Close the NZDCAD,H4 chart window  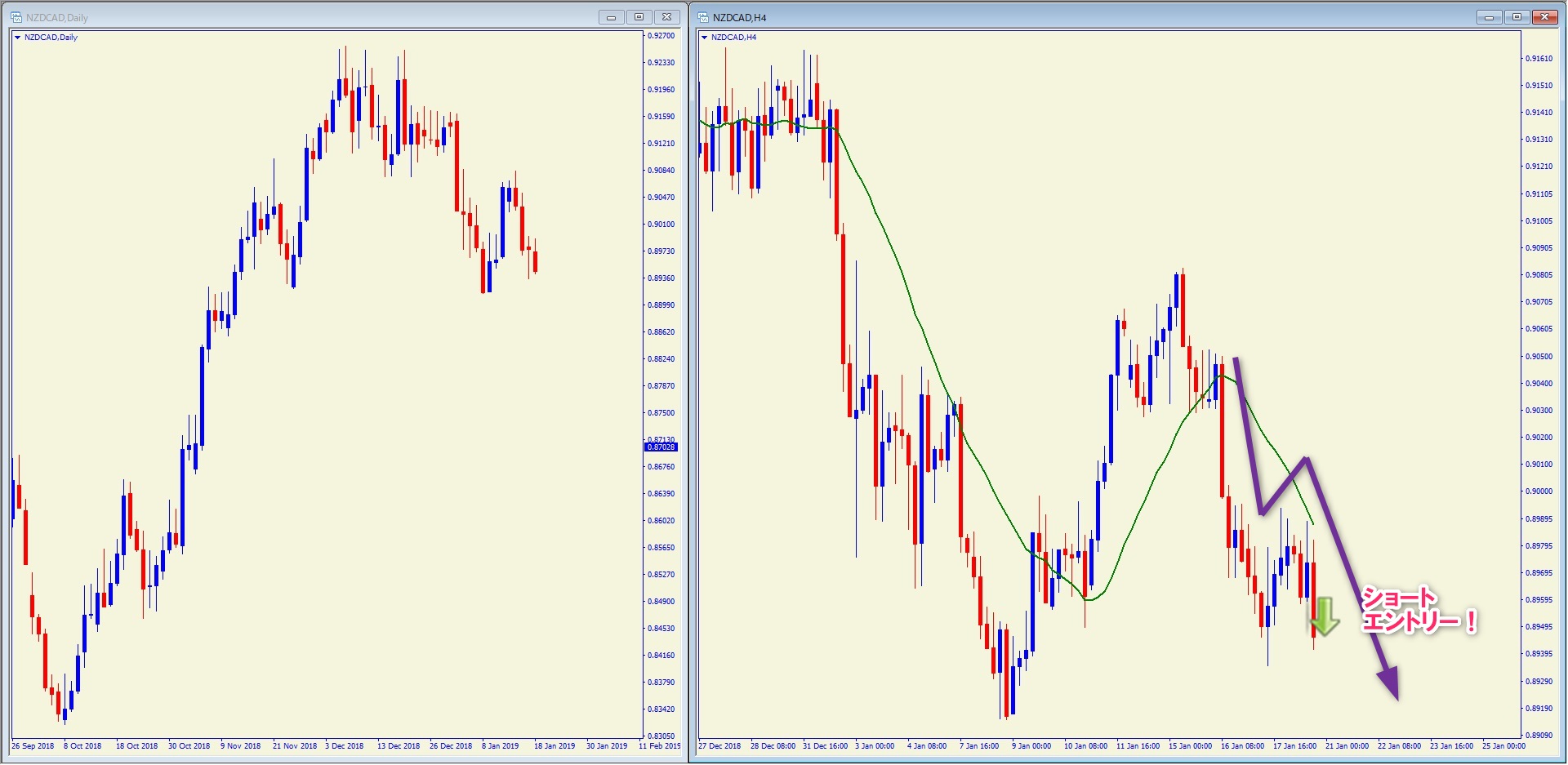pyautogui.click(x=1545, y=17)
